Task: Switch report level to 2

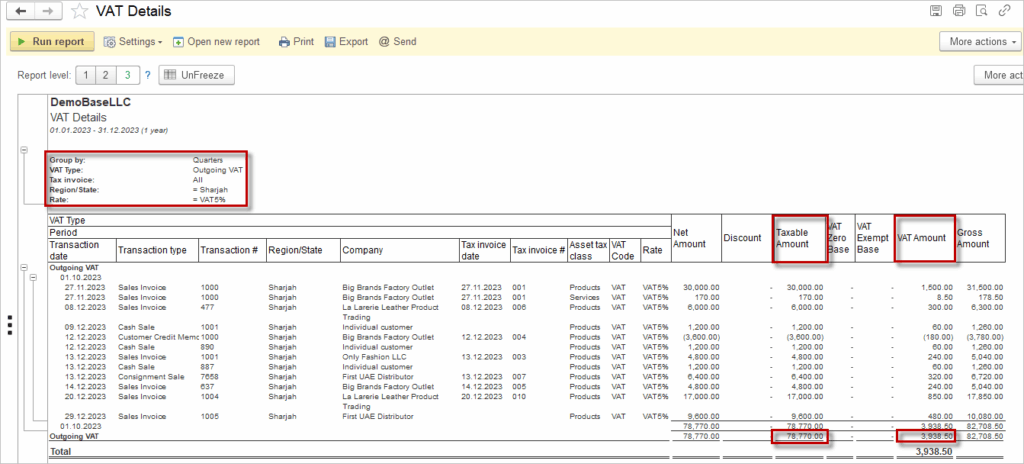Action: (x=106, y=75)
